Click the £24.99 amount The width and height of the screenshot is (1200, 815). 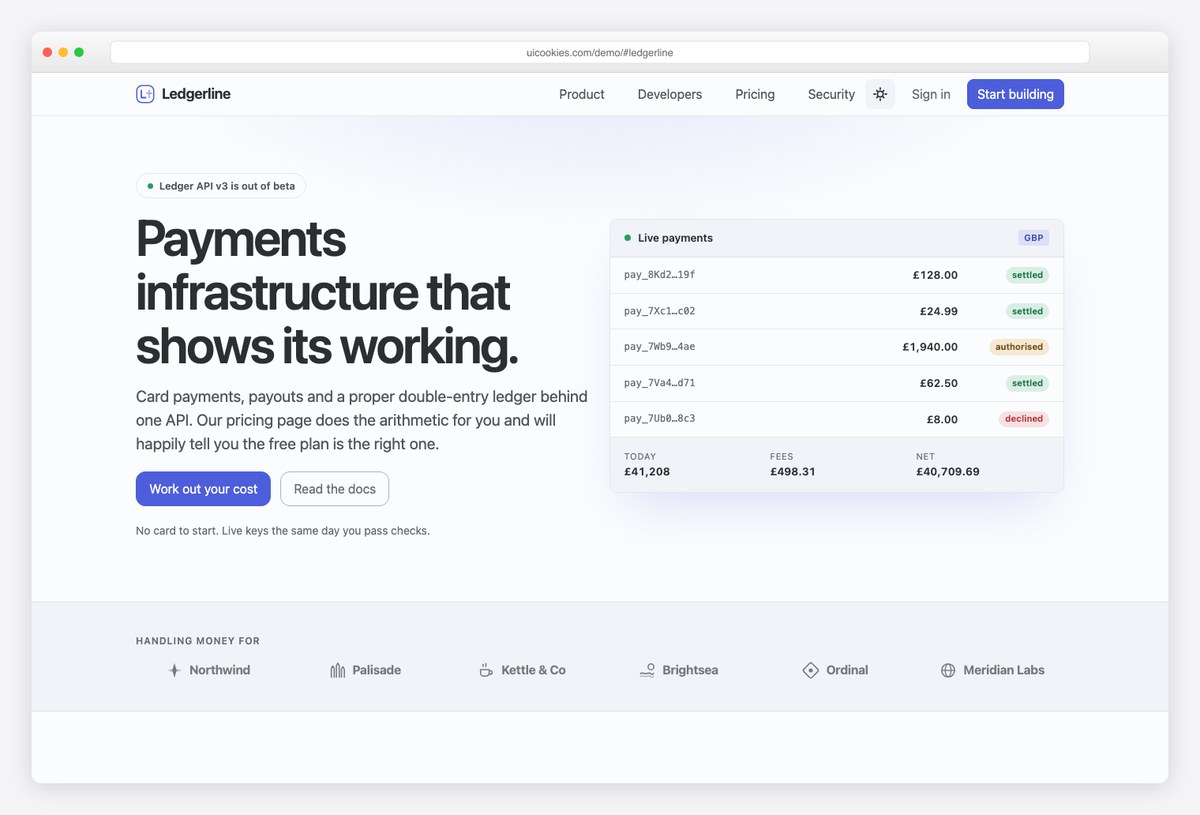pos(939,311)
